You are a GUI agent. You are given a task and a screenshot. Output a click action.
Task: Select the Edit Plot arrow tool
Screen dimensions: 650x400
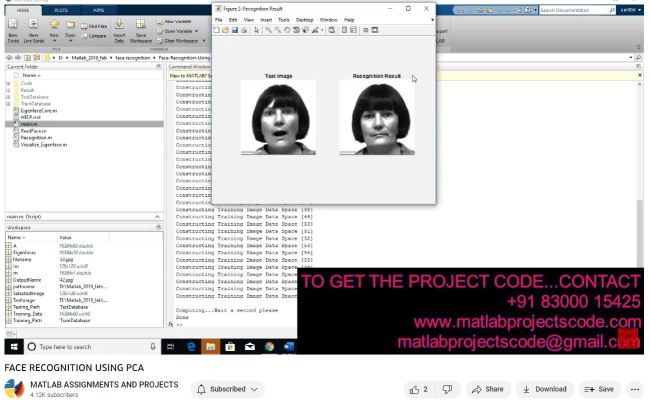257,30
